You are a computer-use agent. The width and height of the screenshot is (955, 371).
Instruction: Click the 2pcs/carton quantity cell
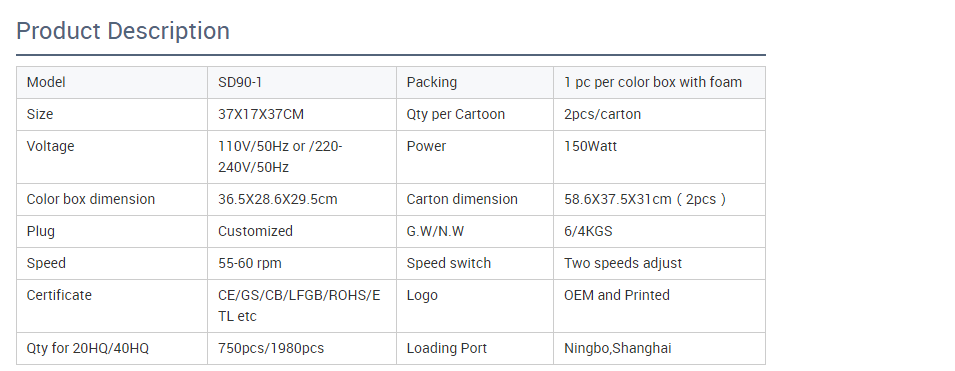click(659, 114)
